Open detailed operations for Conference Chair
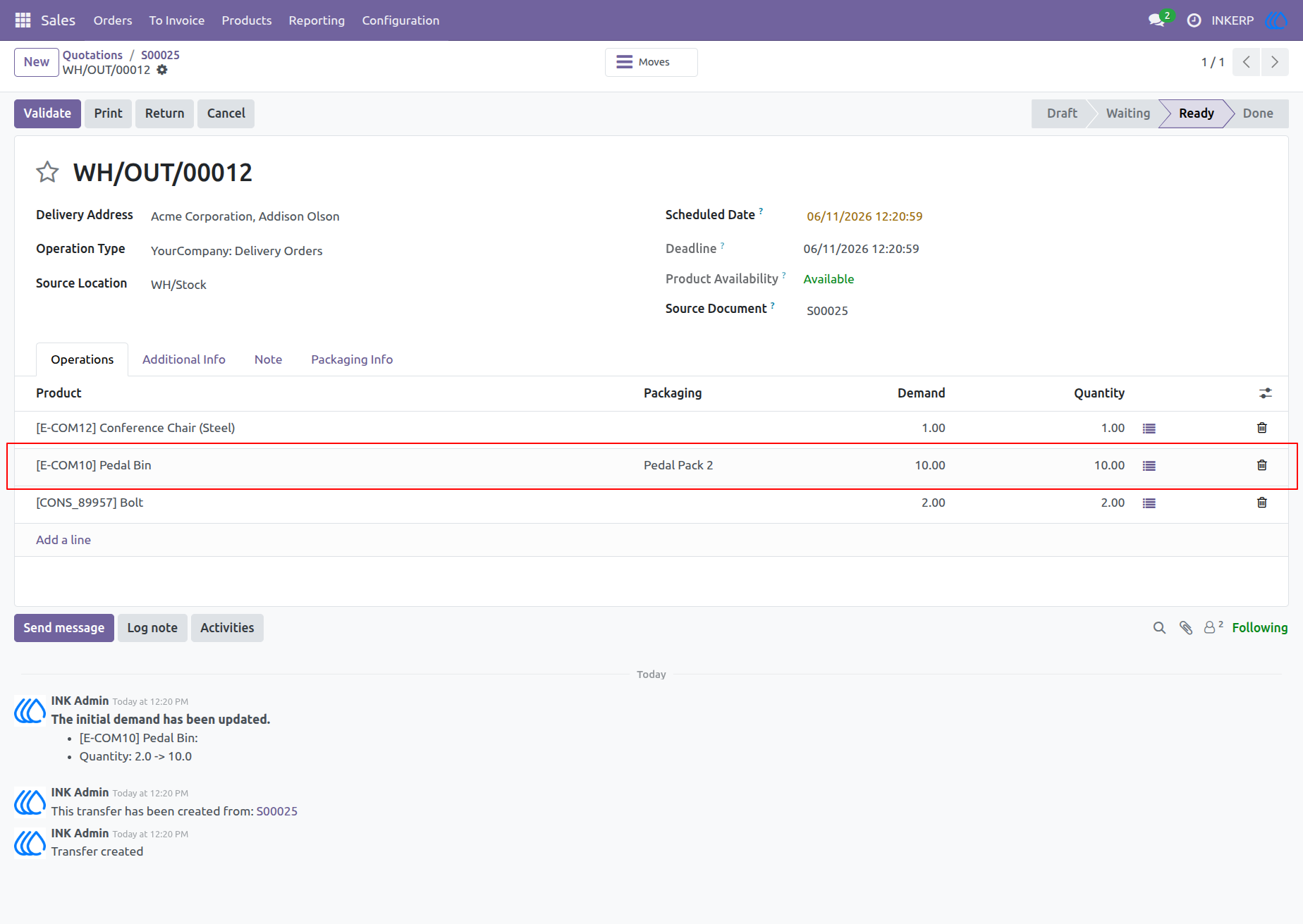 pos(1149,429)
